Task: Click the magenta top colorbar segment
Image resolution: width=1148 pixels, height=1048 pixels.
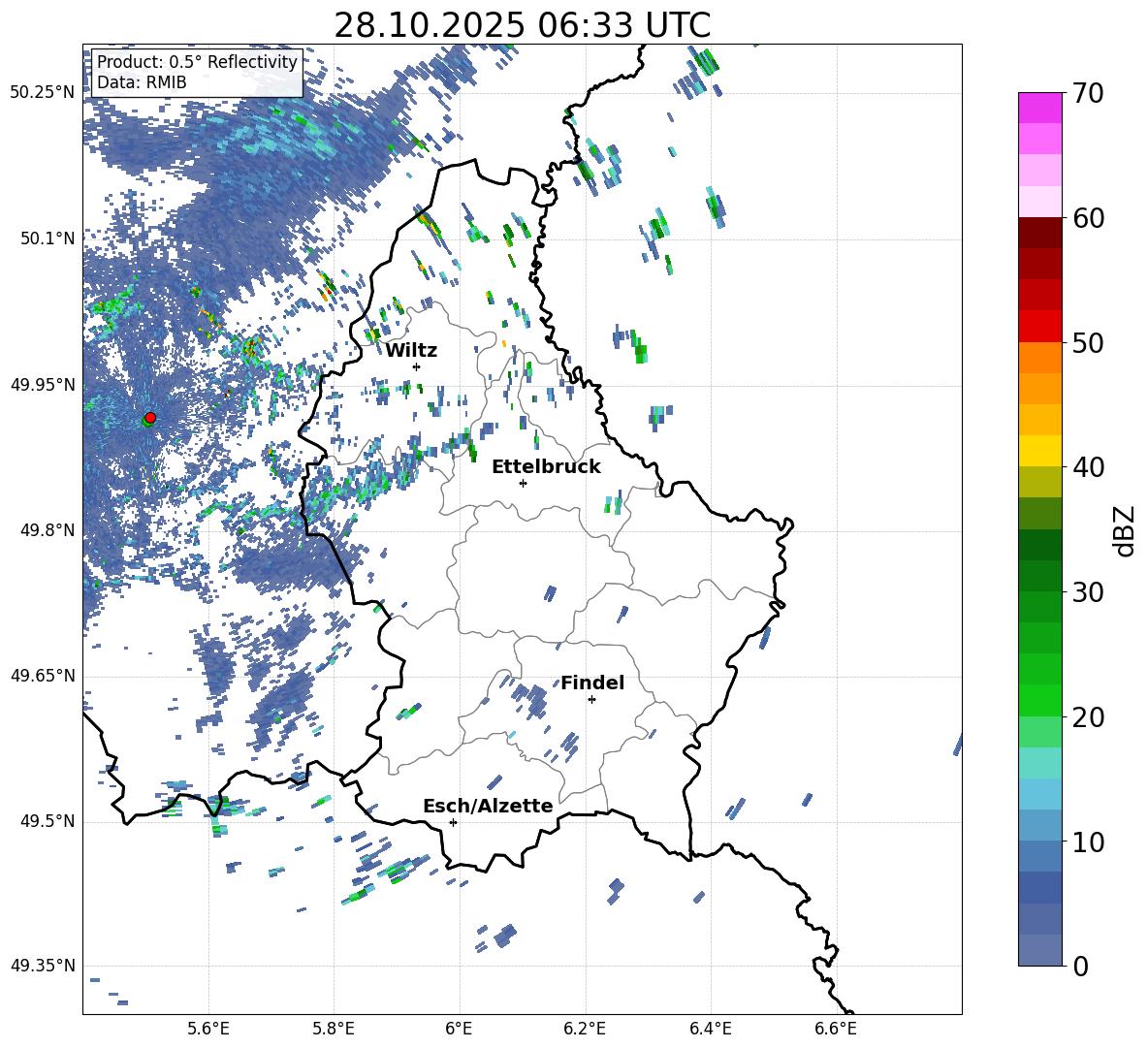Action: pyautogui.click(x=1039, y=109)
